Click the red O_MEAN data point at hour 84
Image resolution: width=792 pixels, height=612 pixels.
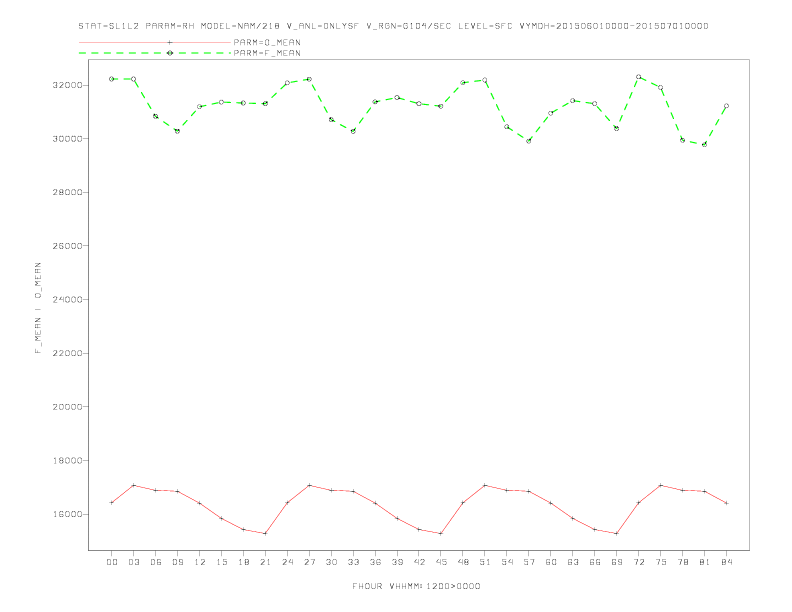(x=726, y=503)
